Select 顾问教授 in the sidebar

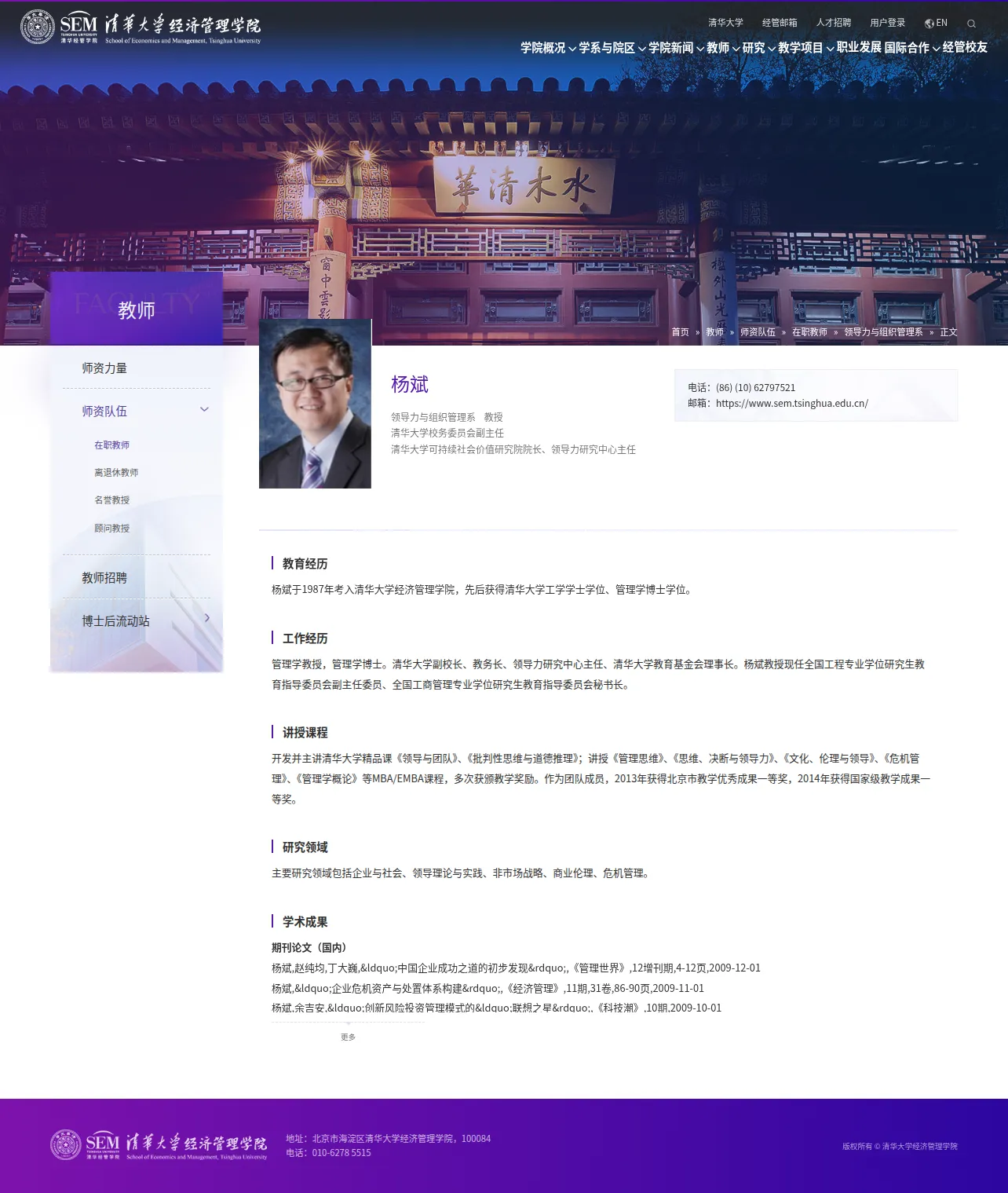[x=112, y=529]
